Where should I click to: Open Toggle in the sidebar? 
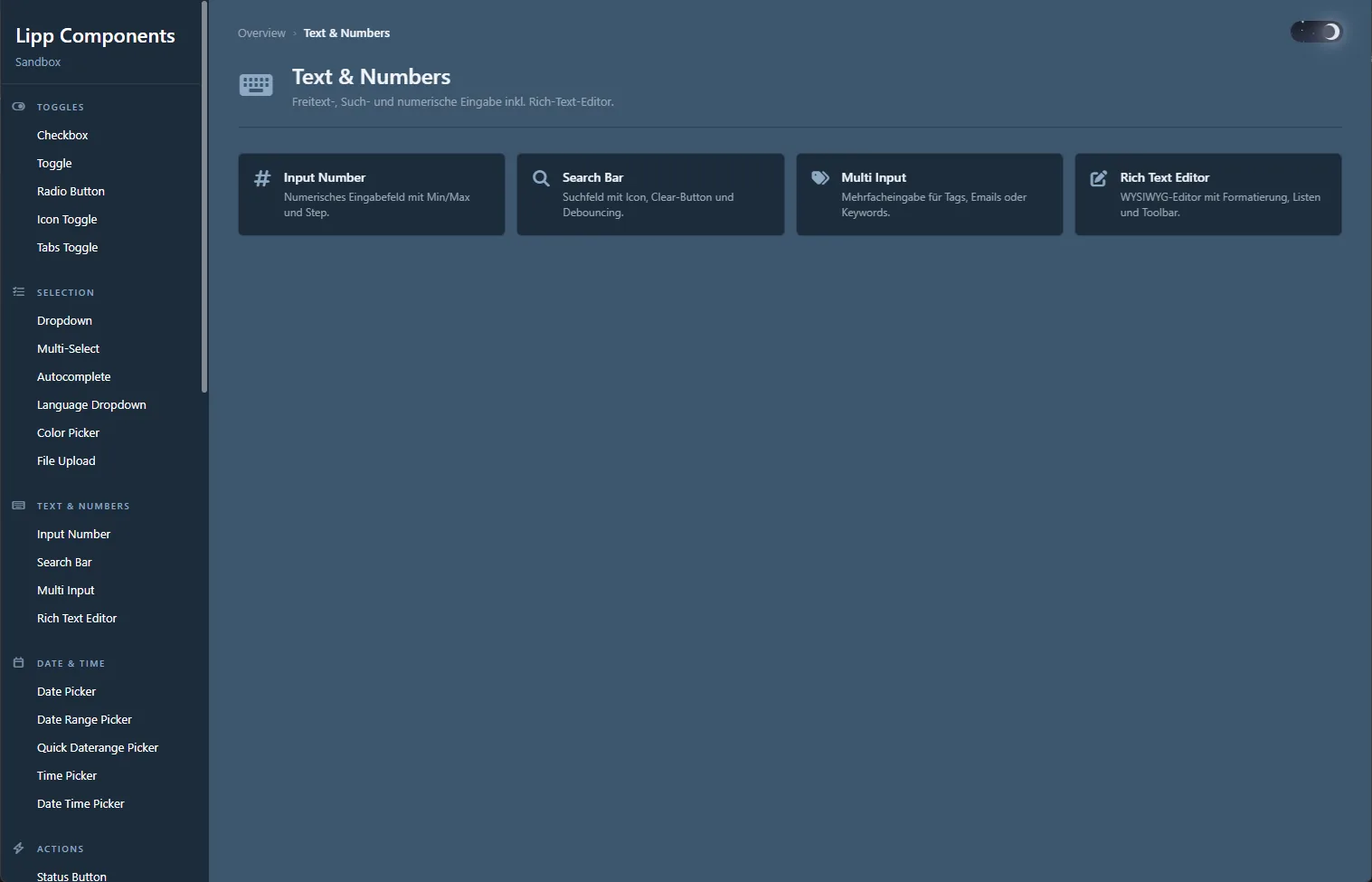(x=54, y=164)
